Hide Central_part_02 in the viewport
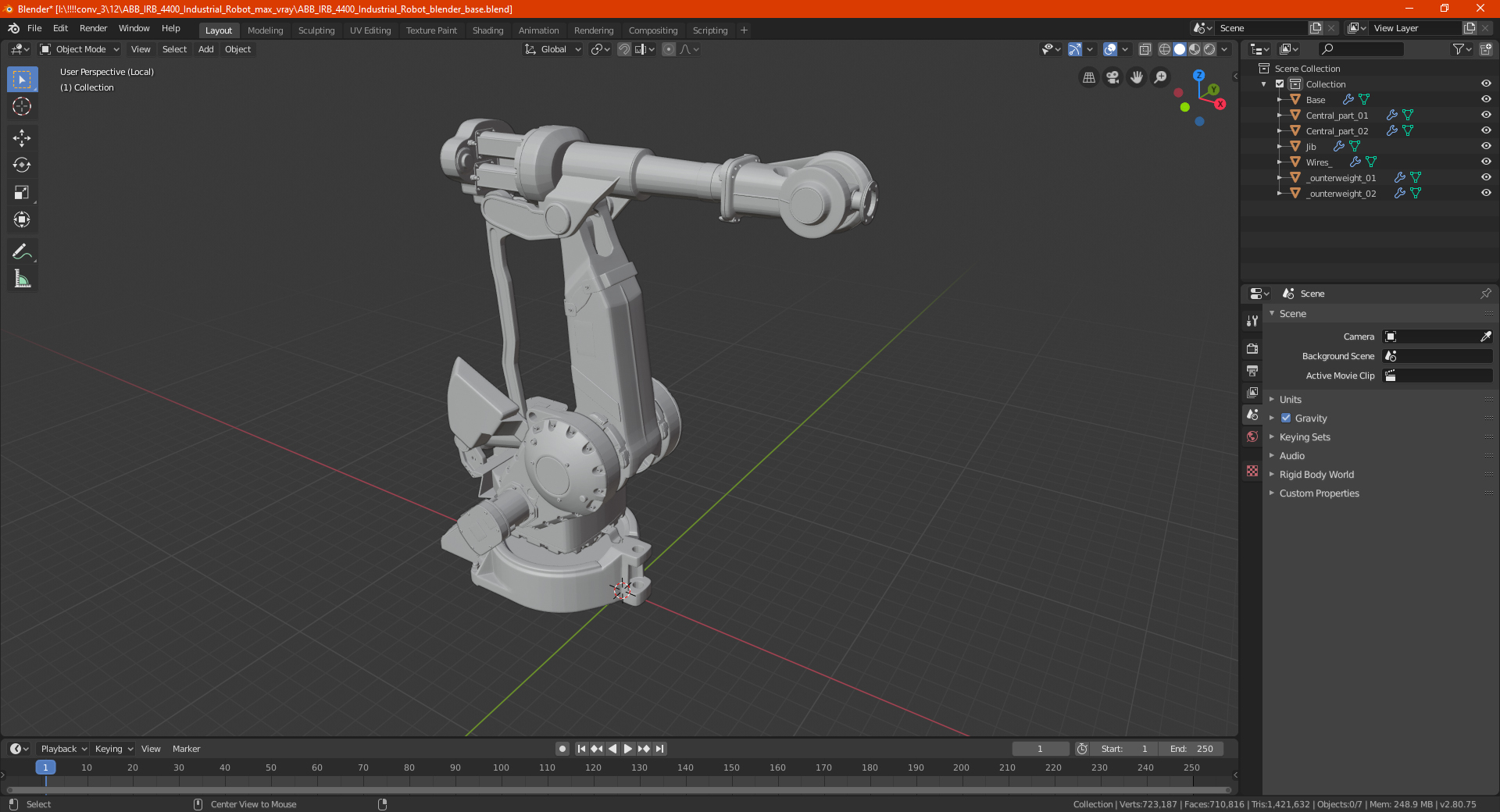The height and width of the screenshot is (812, 1500). click(x=1486, y=130)
